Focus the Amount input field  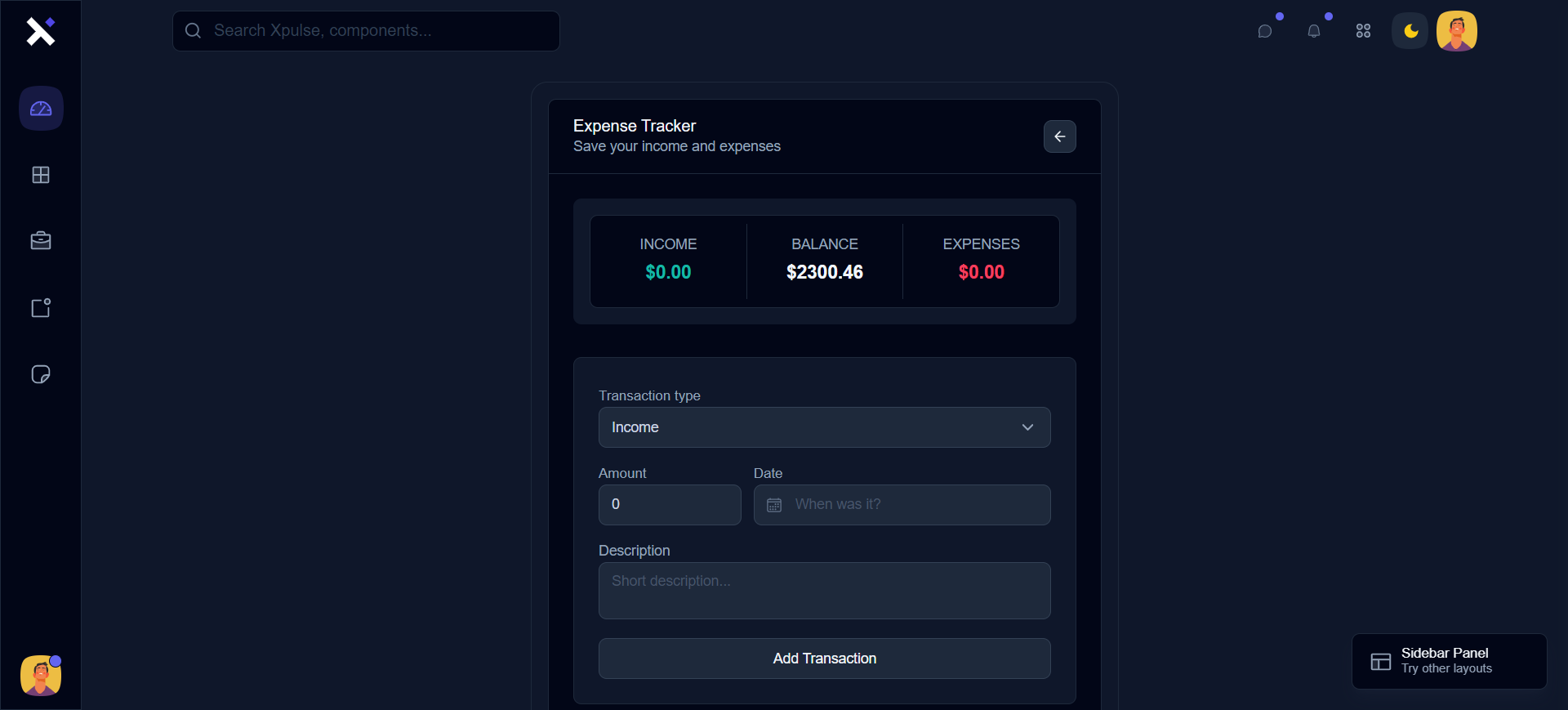[670, 505]
